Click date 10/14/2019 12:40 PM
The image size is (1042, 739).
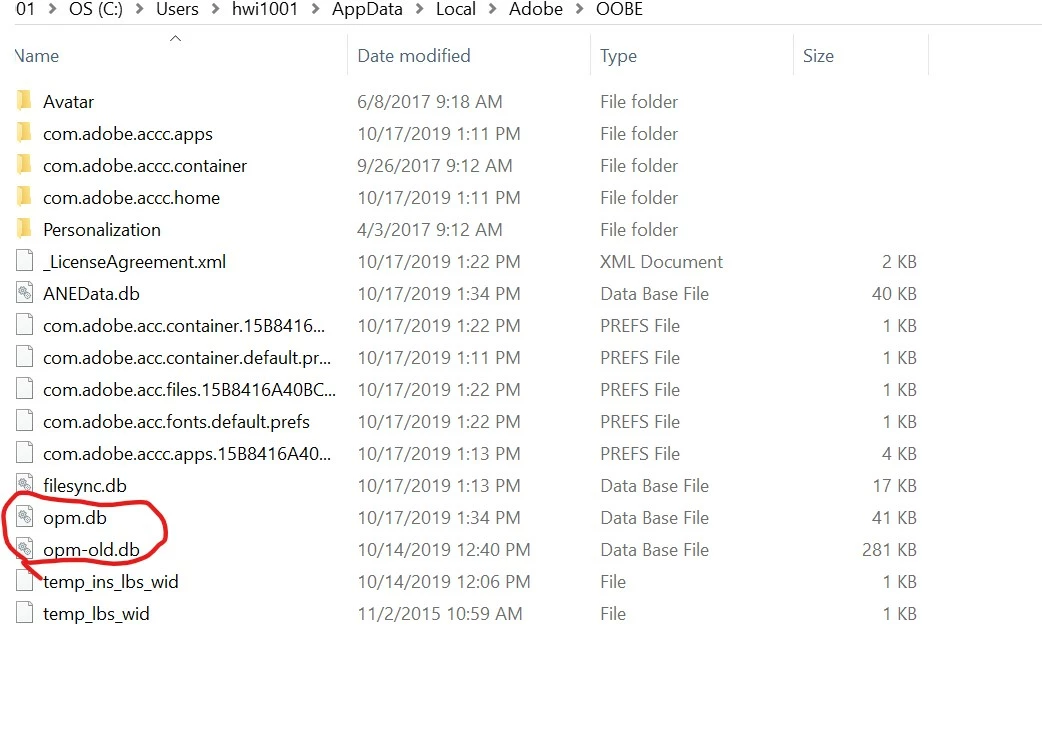pos(443,550)
